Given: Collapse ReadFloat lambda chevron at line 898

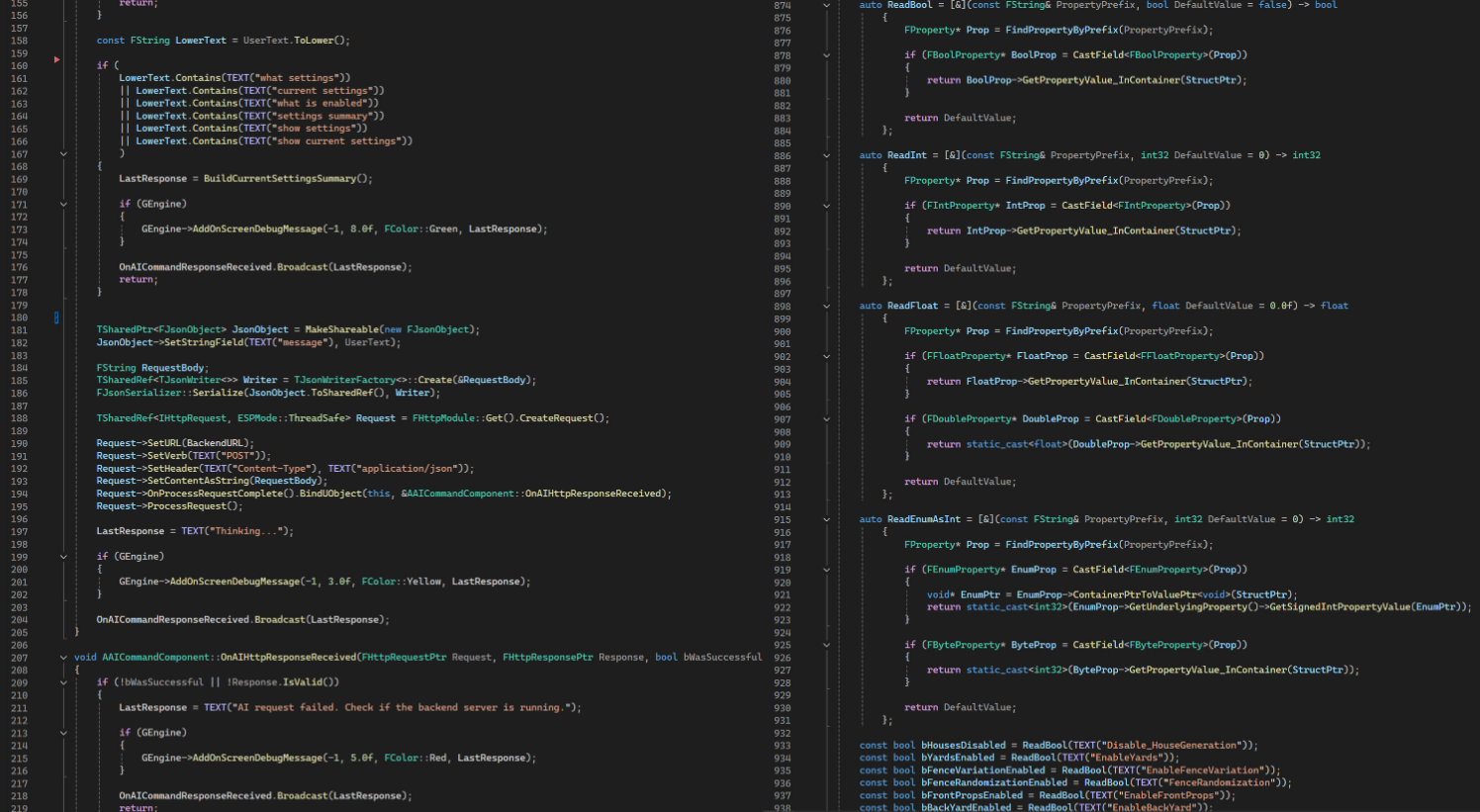Looking at the screenshot, I should 827,306.
